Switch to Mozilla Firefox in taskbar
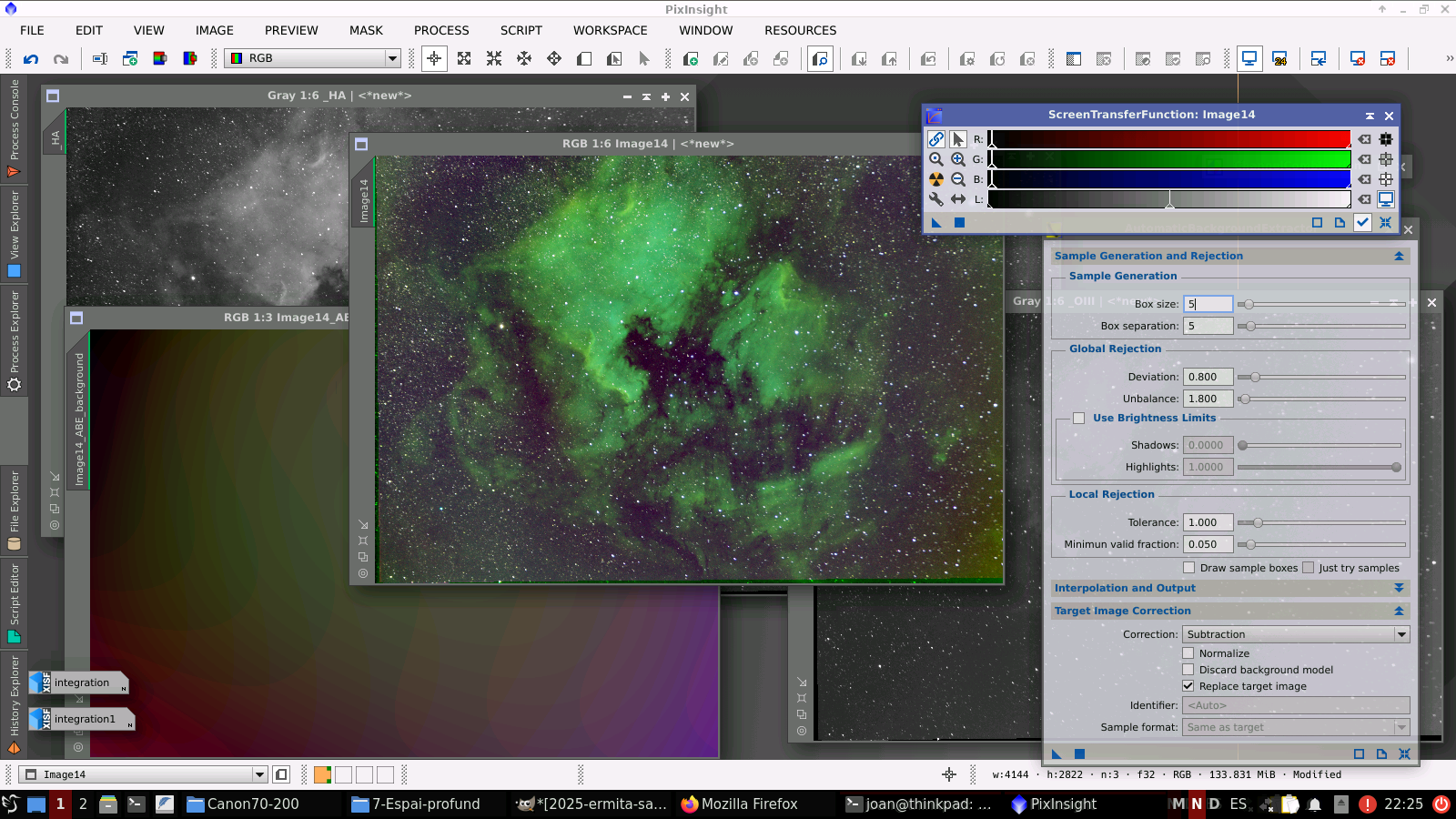 pyautogui.click(x=739, y=804)
